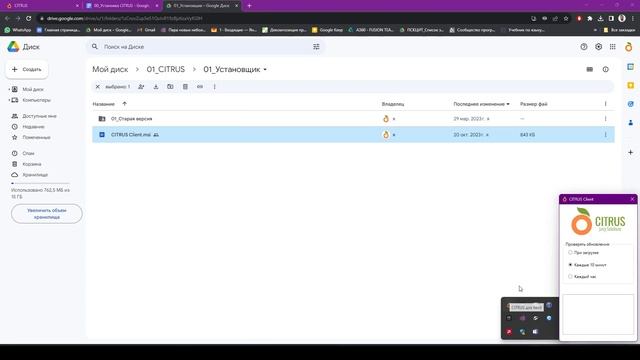Click the Создать button
640x360 pixels.
coord(27,69)
